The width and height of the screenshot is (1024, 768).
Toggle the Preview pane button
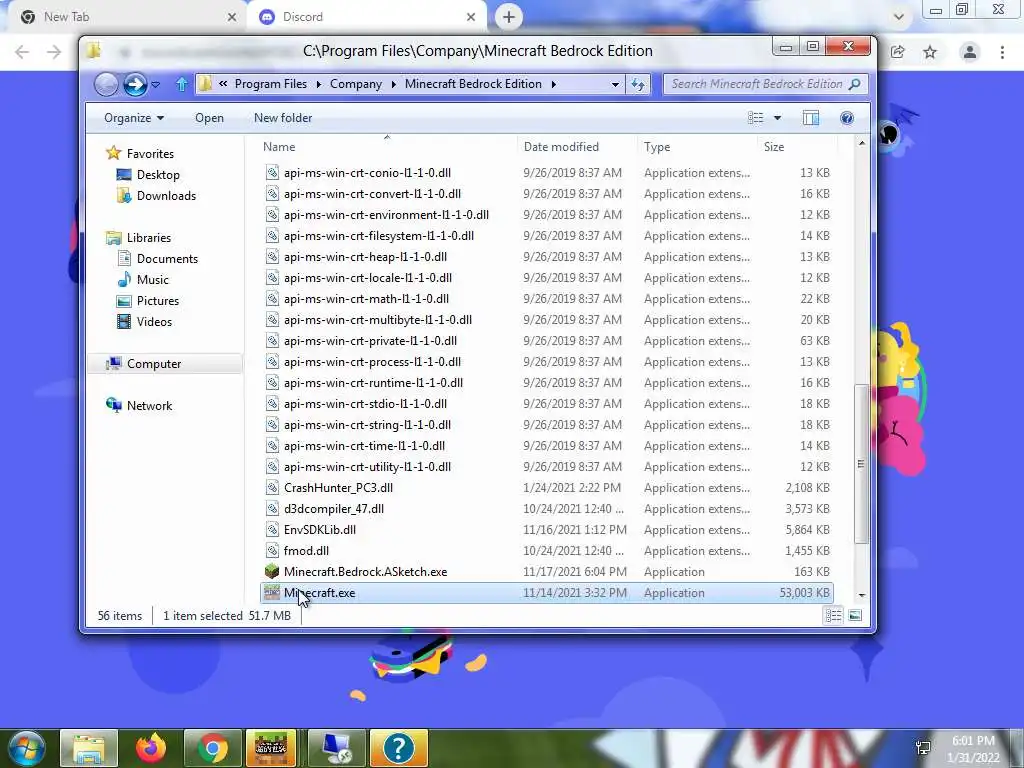pyautogui.click(x=810, y=118)
